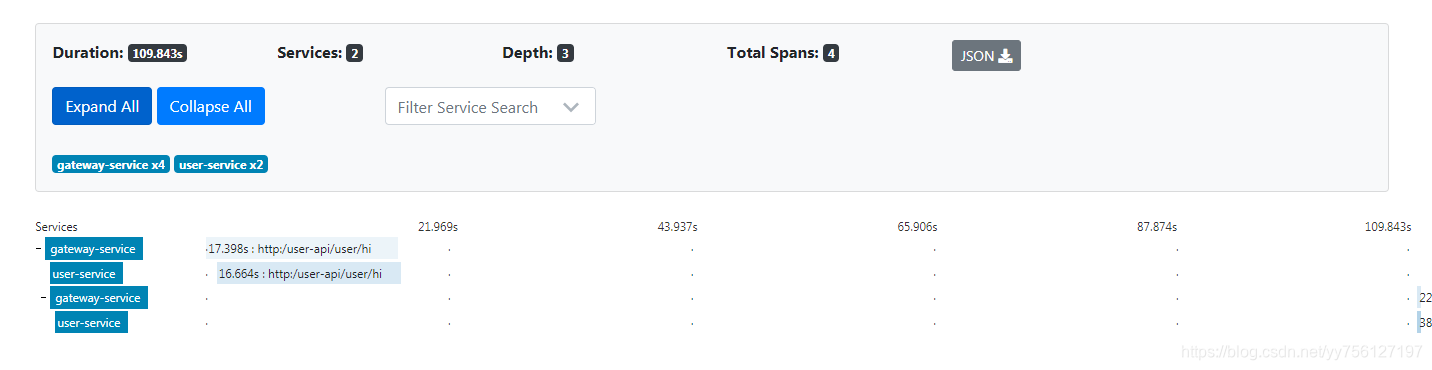Click the span bar labeled 38
The height and width of the screenshot is (370, 1432).
point(1424,323)
